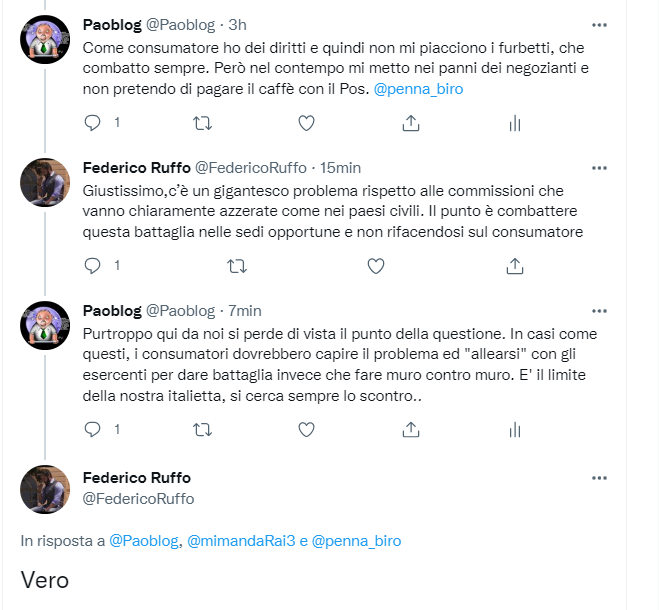
Task: Like Federico Ruffo's tweet starting with Giustissimo
Action: pos(376,266)
